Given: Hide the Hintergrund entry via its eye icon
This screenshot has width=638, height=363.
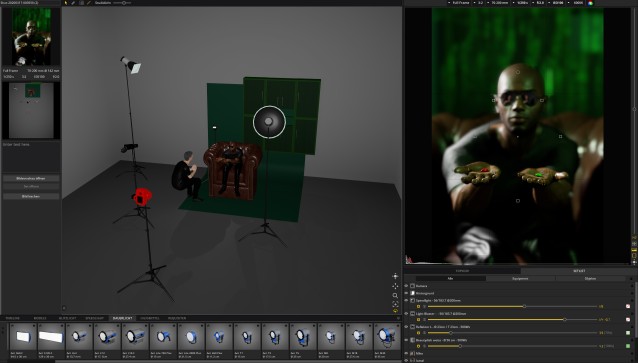Looking at the screenshot, I should click(x=406, y=293).
